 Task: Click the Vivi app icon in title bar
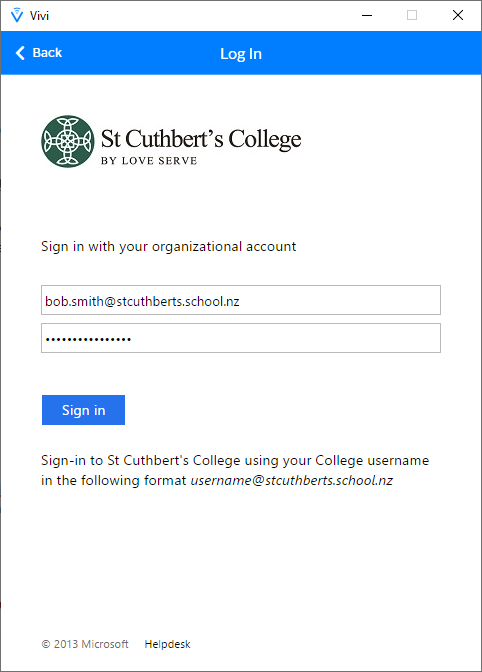click(17, 15)
